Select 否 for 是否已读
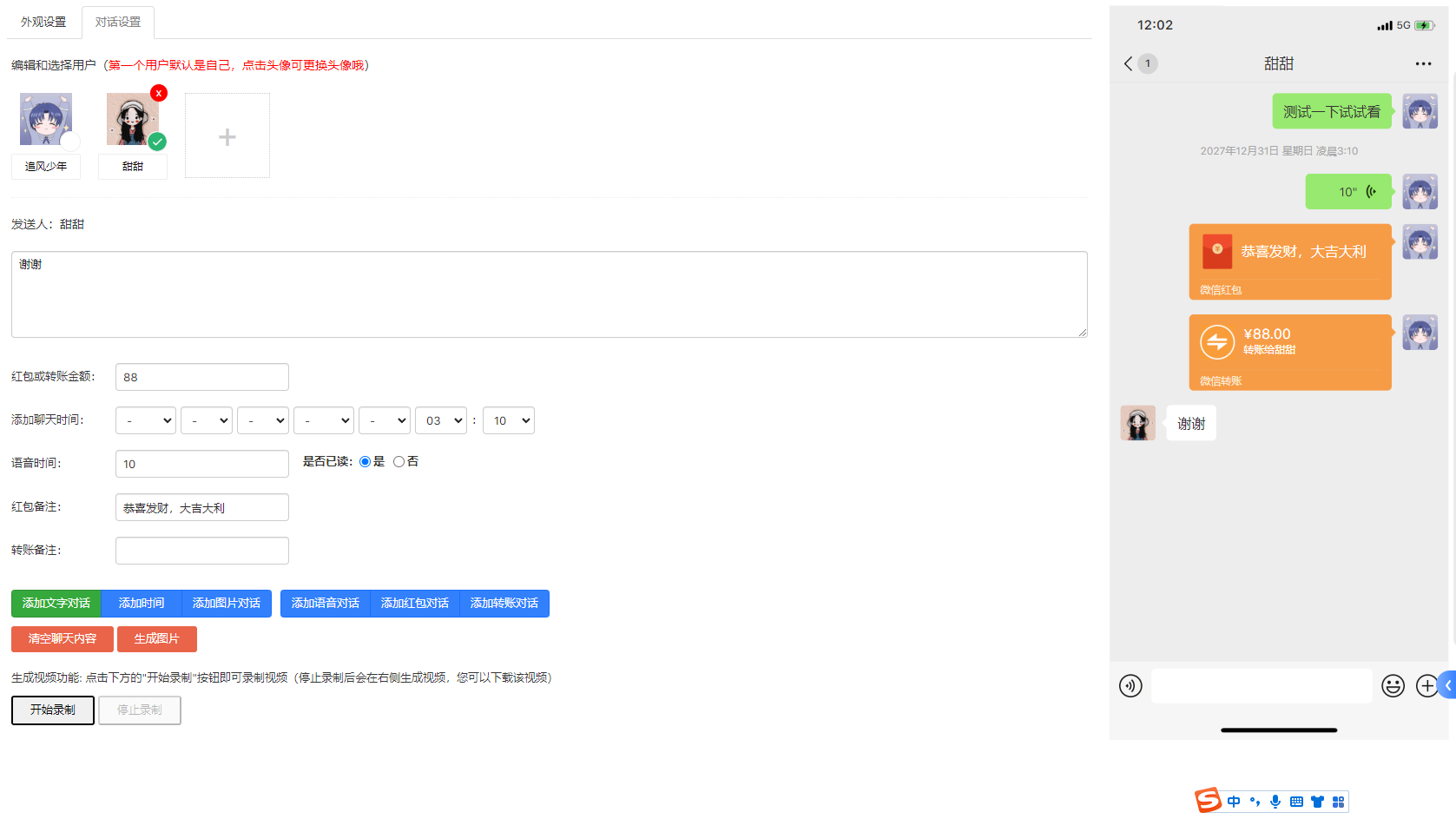This screenshot has width=1456, height=819. point(399,461)
